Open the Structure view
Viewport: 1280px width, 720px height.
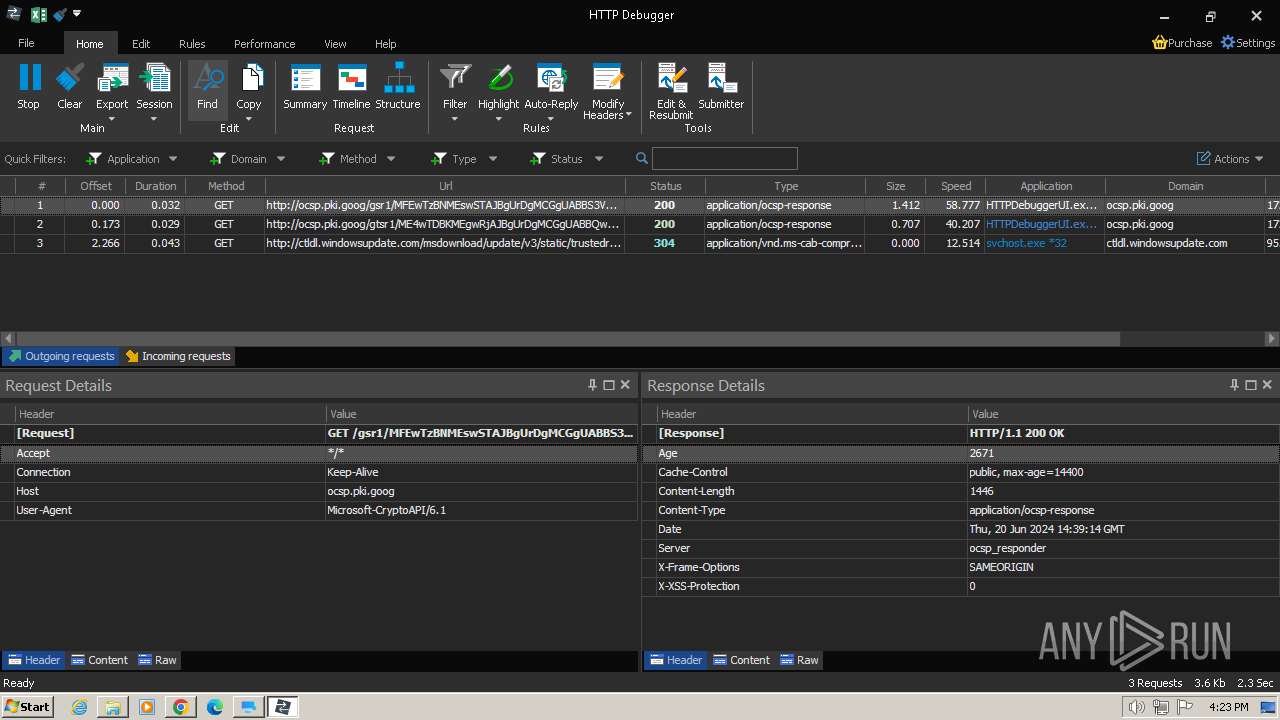[398, 87]
